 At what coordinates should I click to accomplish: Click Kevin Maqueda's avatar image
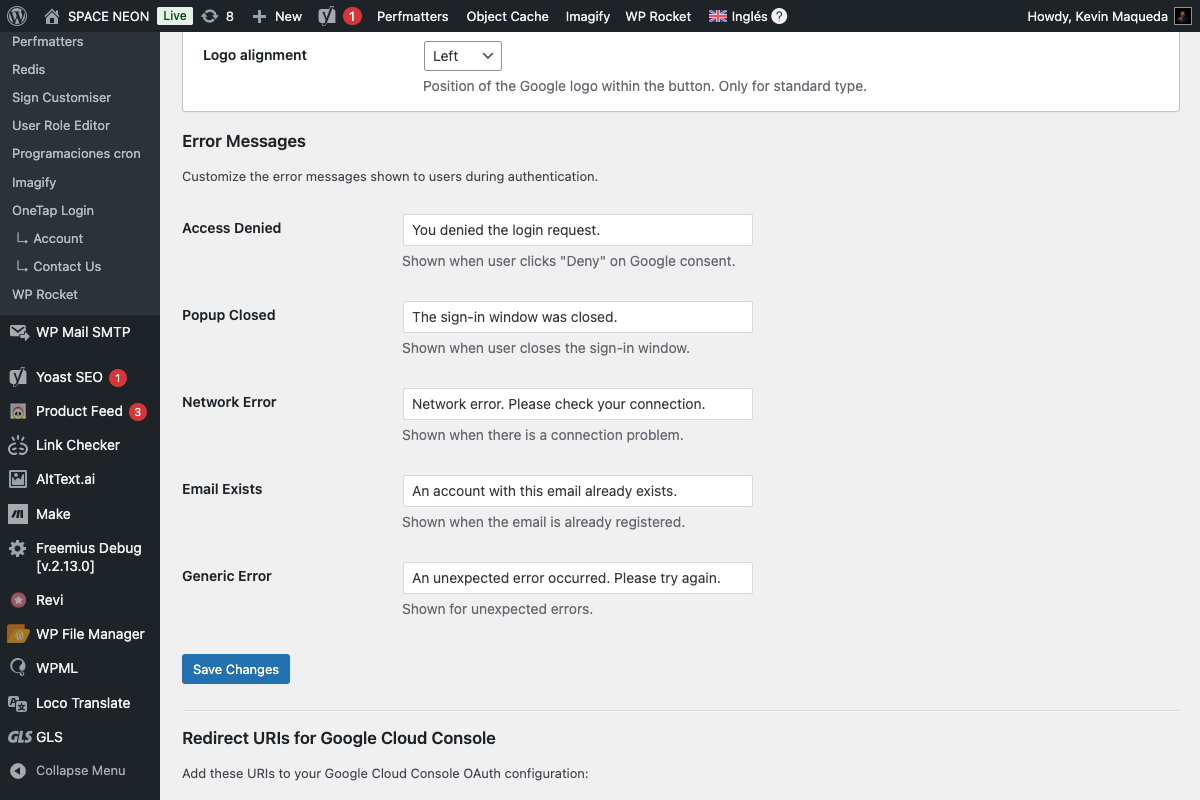pos(1183,16)
